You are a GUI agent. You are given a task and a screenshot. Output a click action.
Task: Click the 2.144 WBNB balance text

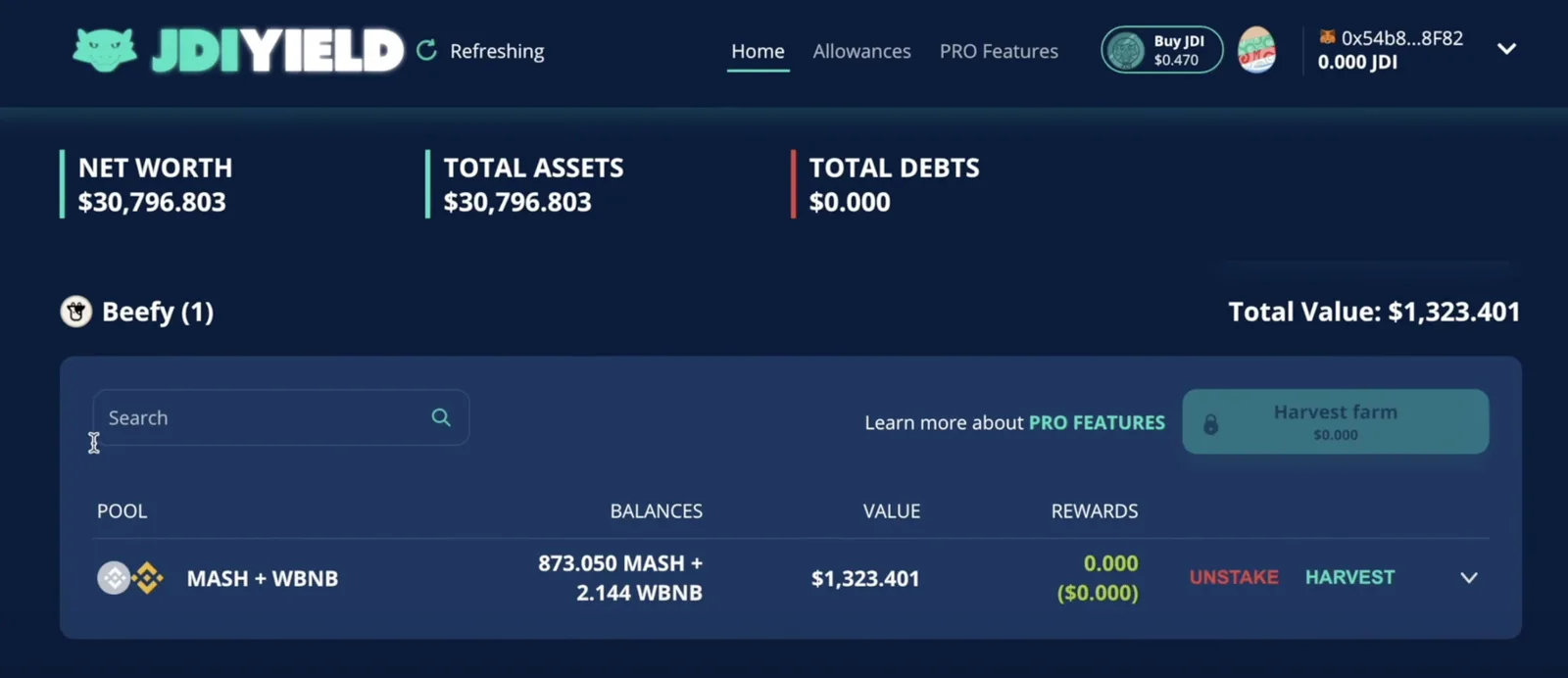pos(639,593)
